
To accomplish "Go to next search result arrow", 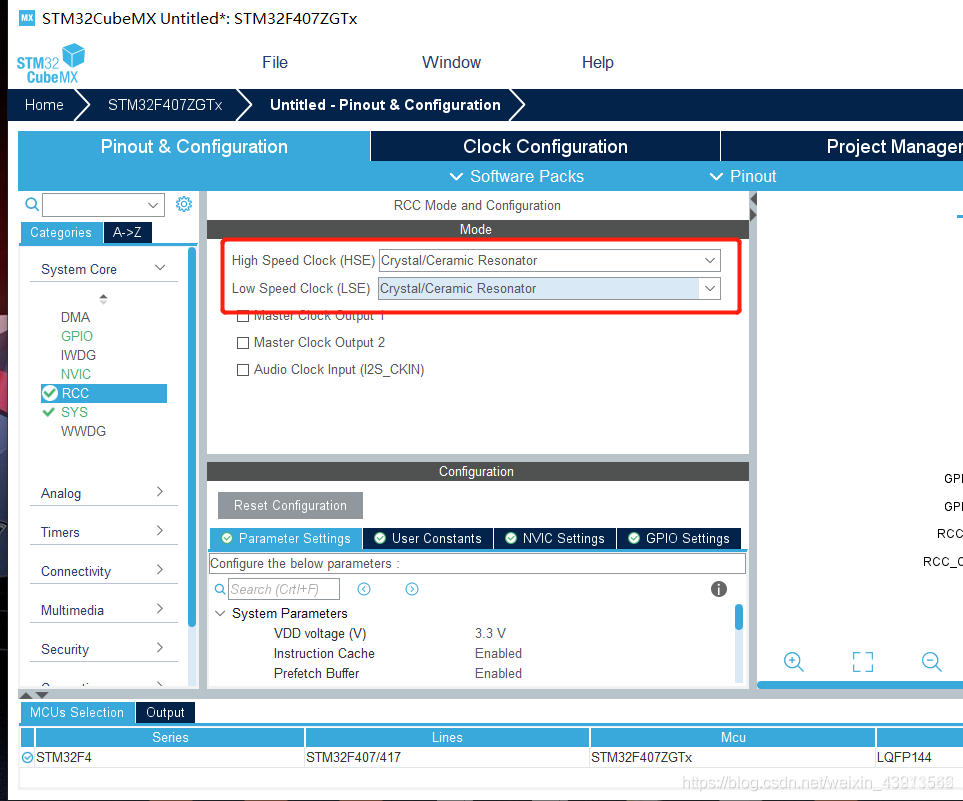I will click(411, 589).
